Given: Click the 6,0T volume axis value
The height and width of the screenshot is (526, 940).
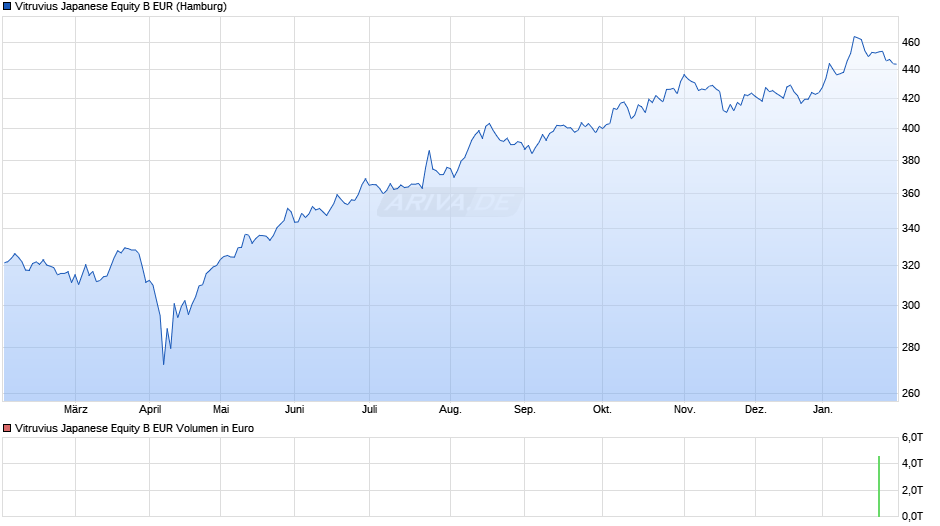Looking at the screenshot, I should (912, 437).
